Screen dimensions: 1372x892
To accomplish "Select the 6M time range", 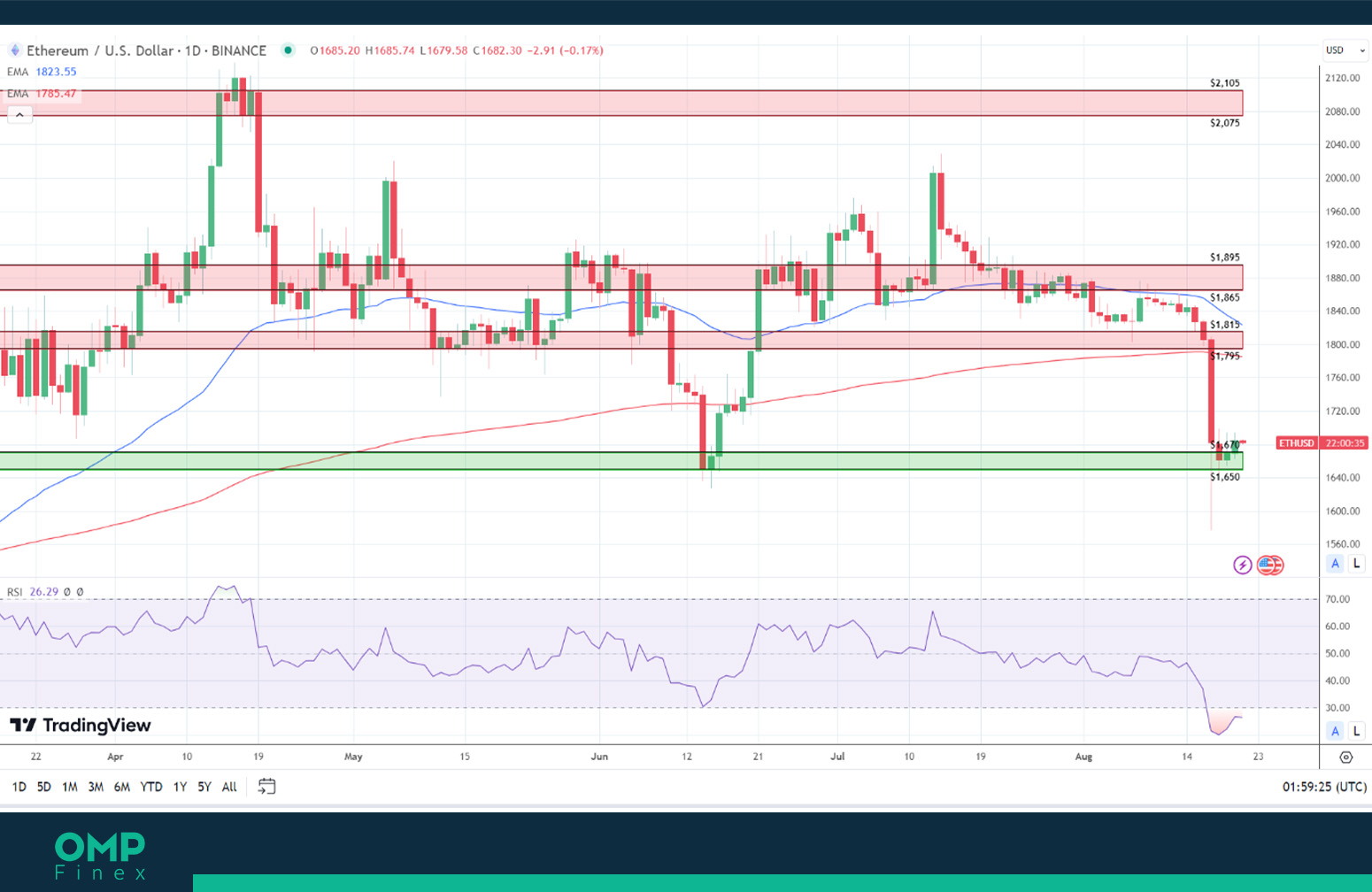I will click(x=122, y=787).
